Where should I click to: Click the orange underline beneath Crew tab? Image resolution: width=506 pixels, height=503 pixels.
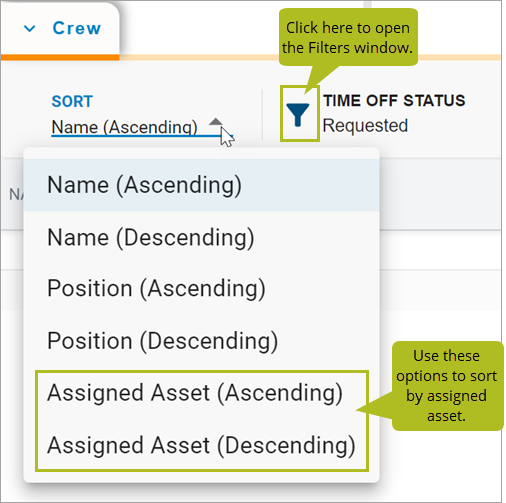(x=60, y=57)
